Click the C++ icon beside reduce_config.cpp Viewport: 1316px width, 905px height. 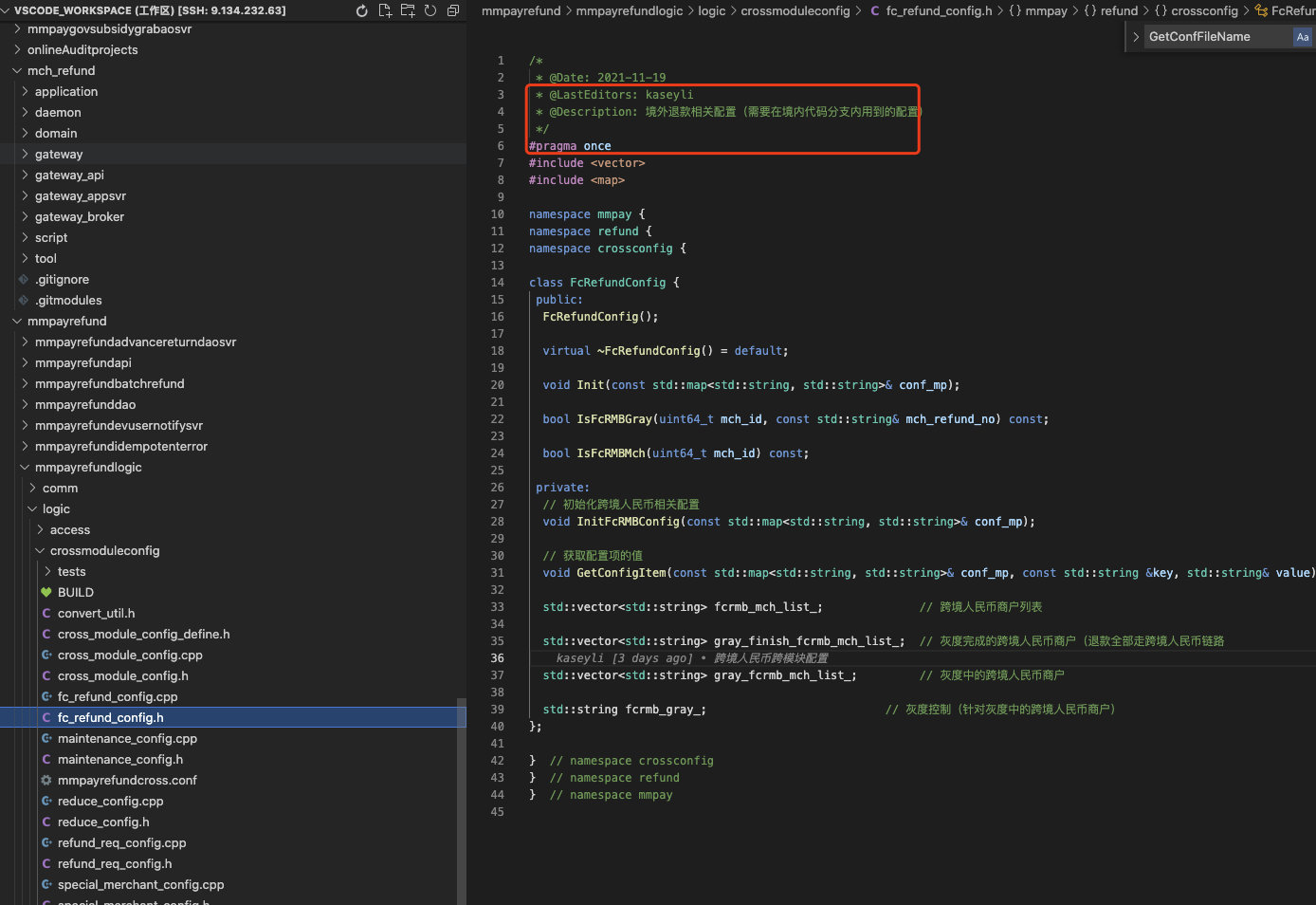coord(46,801)
